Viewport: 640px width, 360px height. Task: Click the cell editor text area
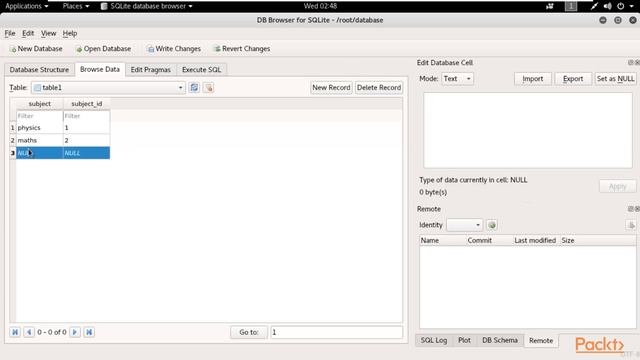[x=528, y=130]
